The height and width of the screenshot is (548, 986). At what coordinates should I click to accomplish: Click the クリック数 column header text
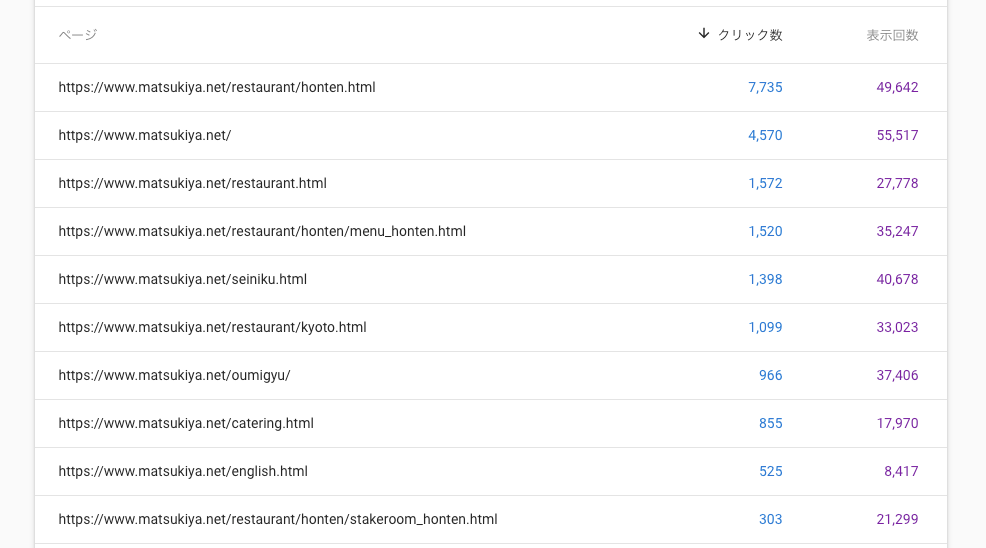click(x=750, y=35)
